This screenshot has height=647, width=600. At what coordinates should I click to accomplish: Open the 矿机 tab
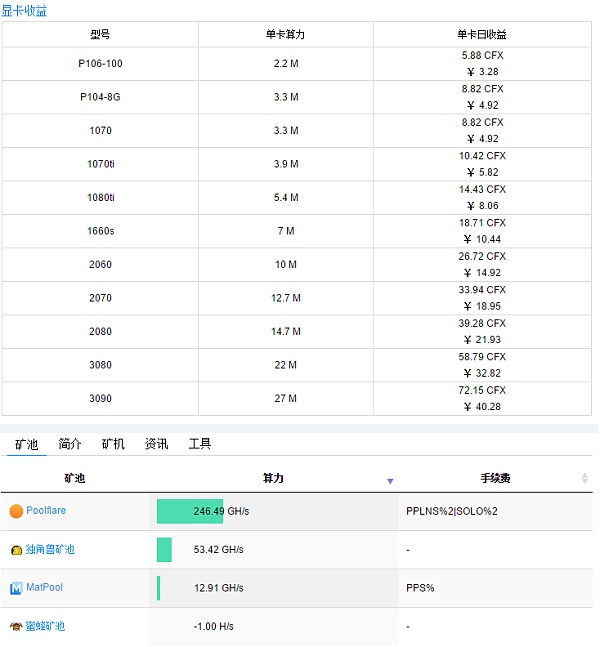(x=113, y=444)
